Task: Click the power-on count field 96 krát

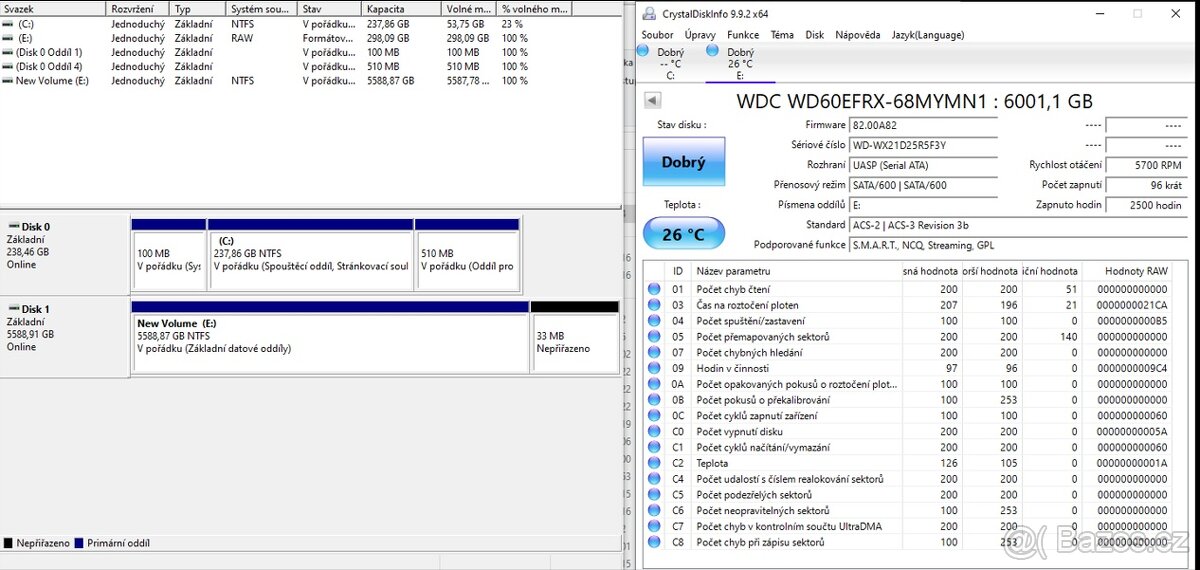Action: (1146, 185)
